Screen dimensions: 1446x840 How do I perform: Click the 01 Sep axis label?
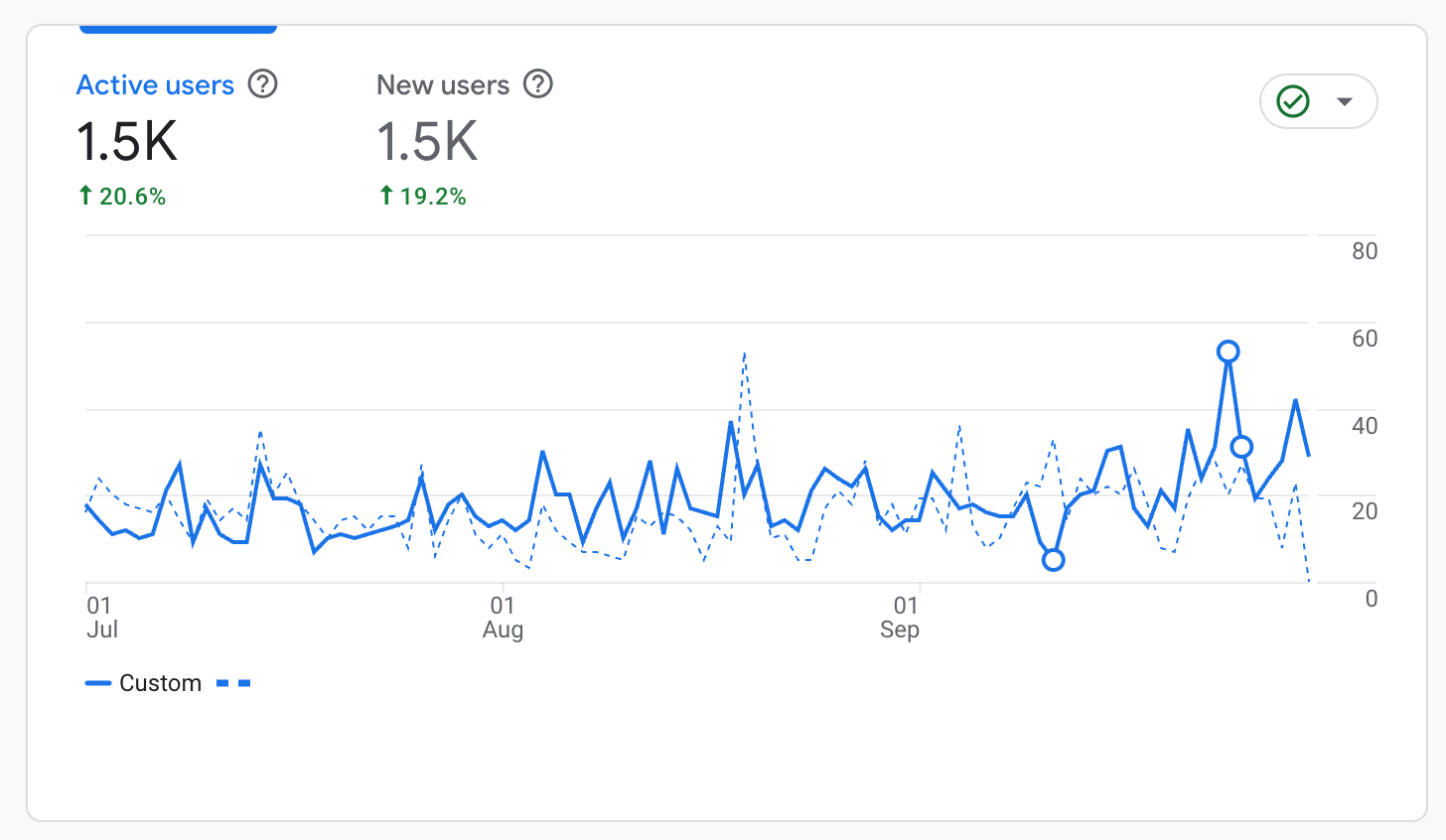(x=901, y=616)
